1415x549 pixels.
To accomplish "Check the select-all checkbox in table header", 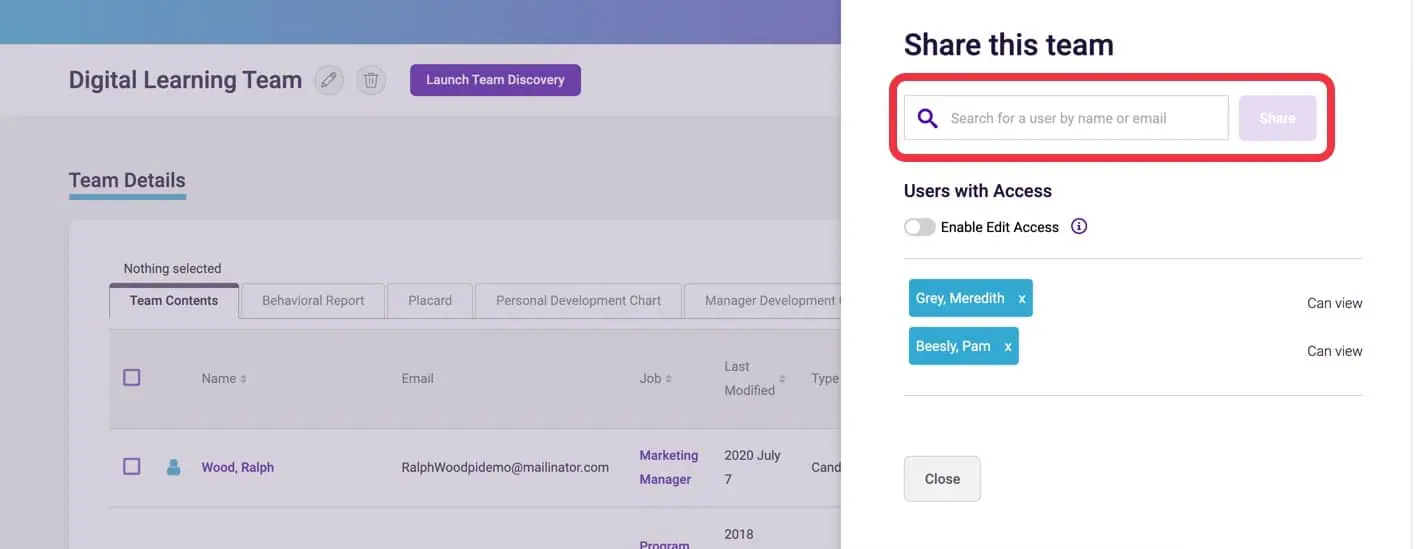I will (132, 378).
